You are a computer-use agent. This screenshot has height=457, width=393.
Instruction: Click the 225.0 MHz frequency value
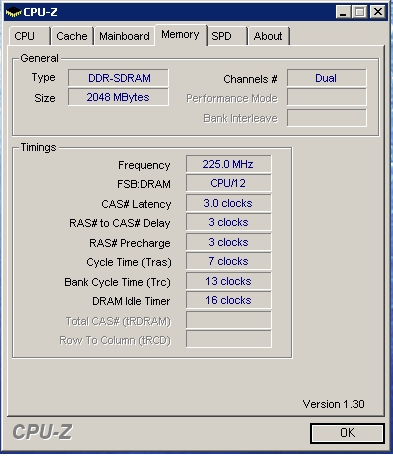(229, 164)
